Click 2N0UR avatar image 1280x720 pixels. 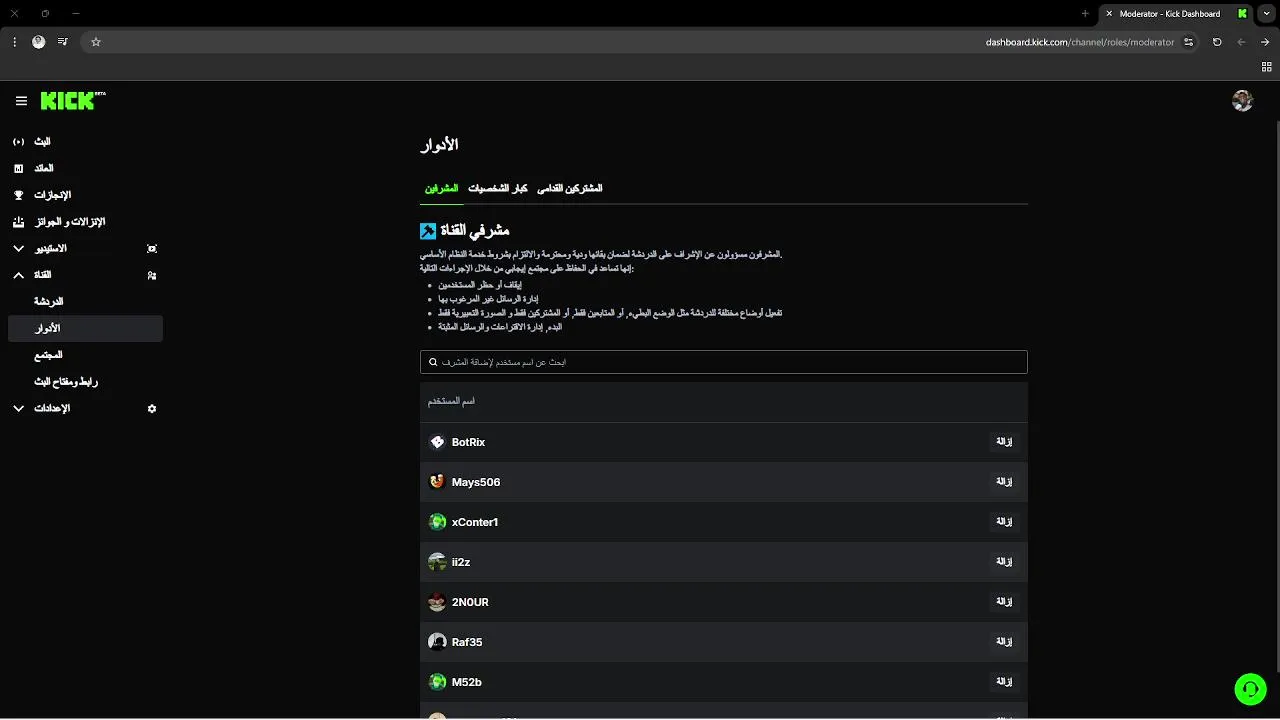click(x=437, y=602)
